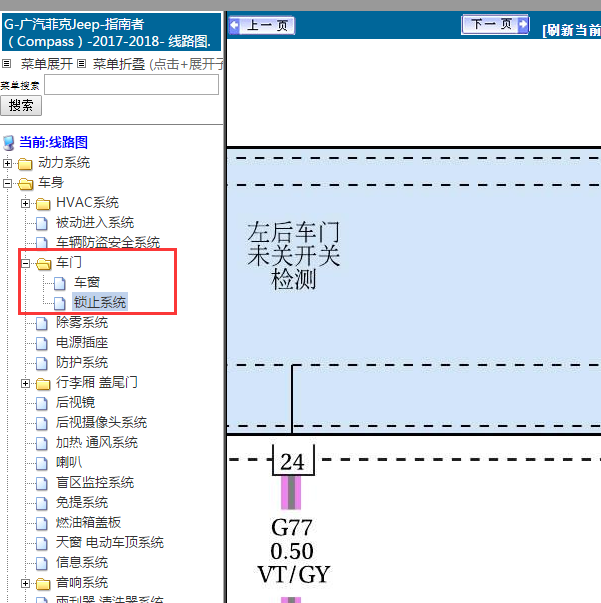The width and height of the screenshot is (601, 603).
Task: Click the 音响系统 folder icon
Action: pyautogui.click(x=43, y=584)
